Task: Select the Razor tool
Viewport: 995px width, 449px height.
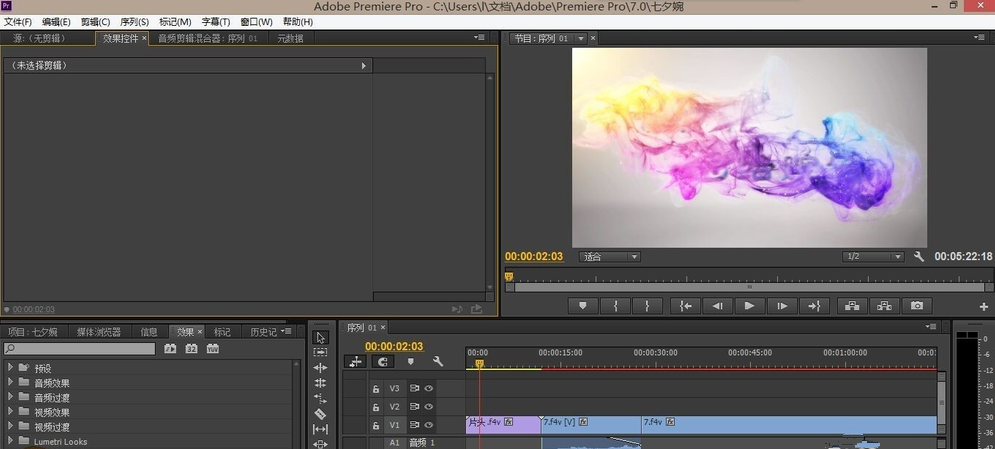Action: (320, 414)
